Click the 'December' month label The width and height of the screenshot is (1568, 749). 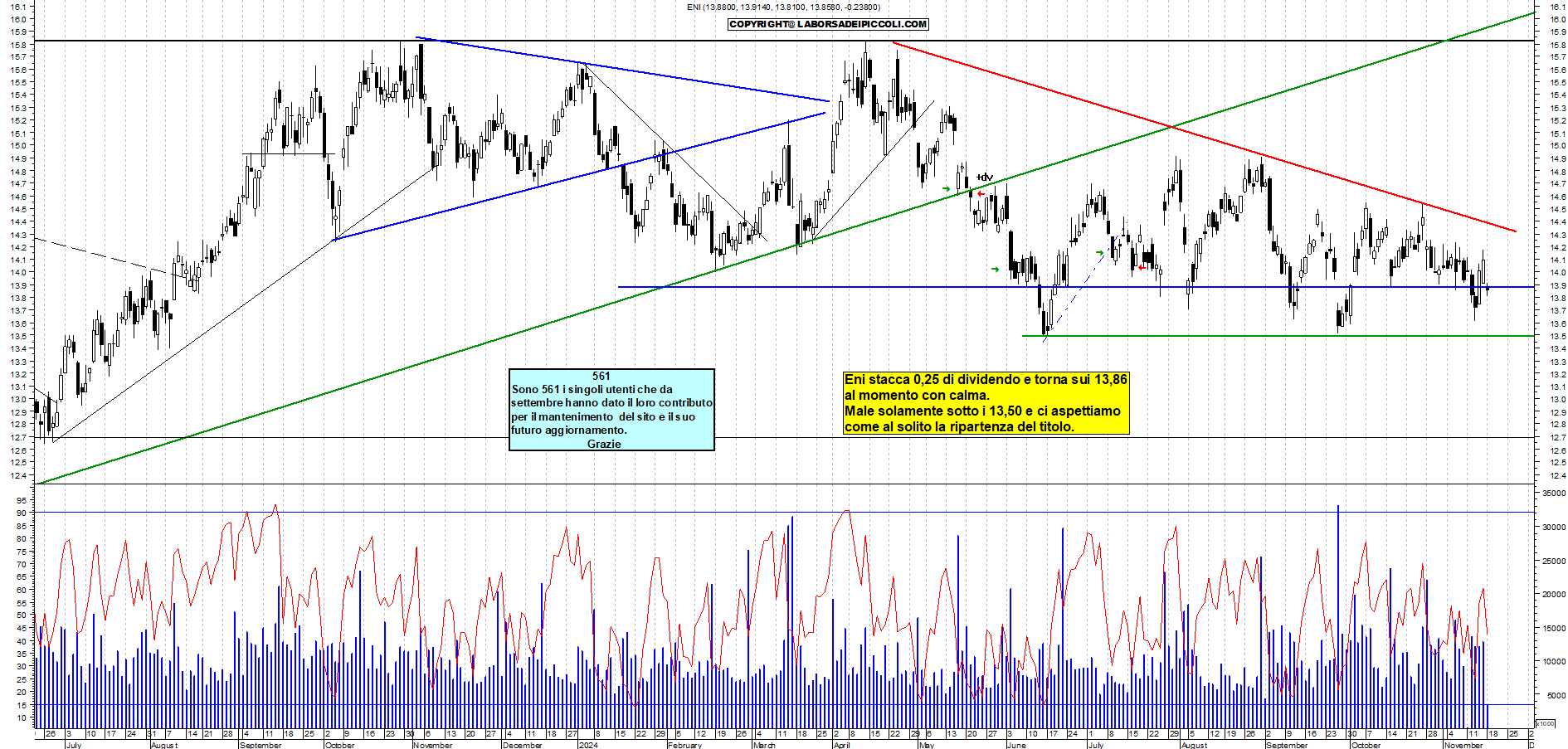(522, 745)
